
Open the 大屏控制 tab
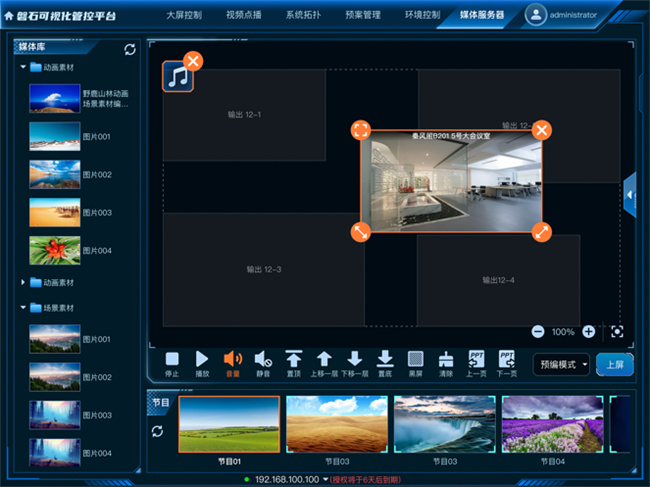(184, 15)
